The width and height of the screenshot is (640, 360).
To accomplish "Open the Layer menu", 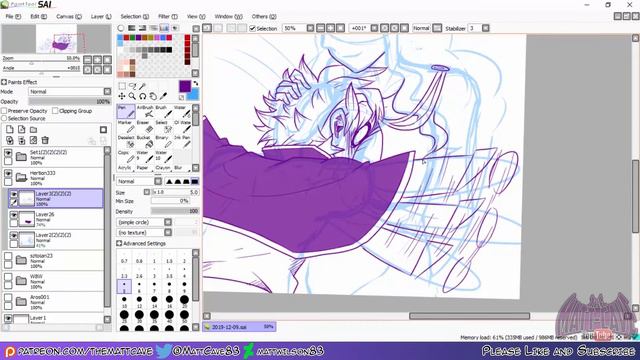I will click(x=101, y=16).
